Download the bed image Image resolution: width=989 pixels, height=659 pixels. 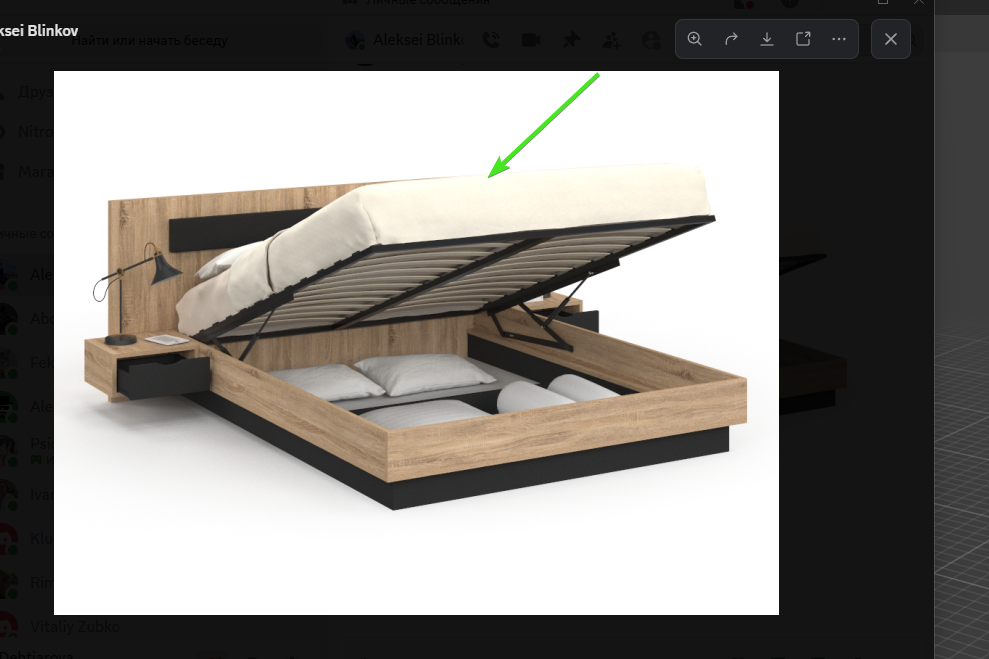pos(767,39)
